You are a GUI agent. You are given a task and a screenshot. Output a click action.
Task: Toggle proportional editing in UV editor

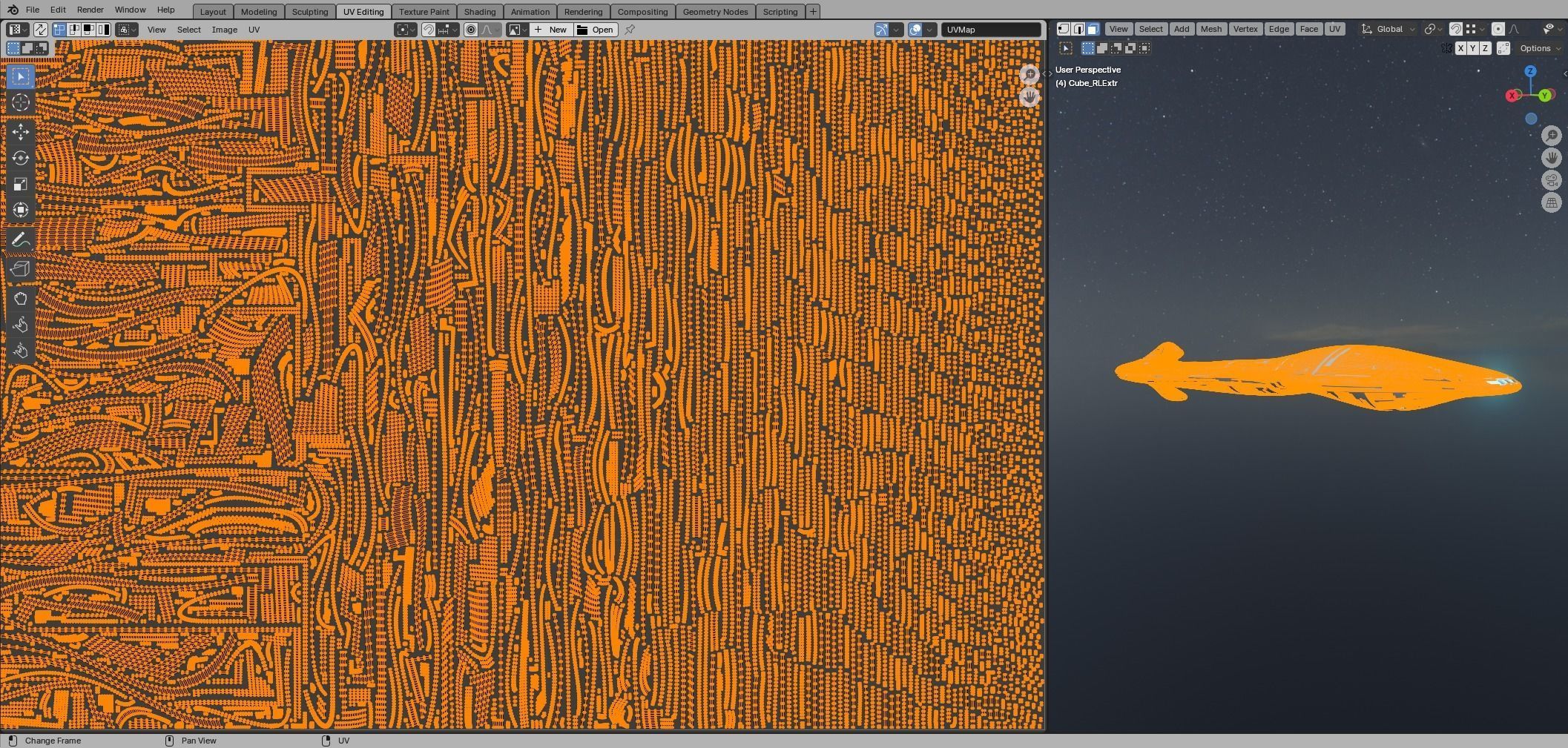pos(471,30)
